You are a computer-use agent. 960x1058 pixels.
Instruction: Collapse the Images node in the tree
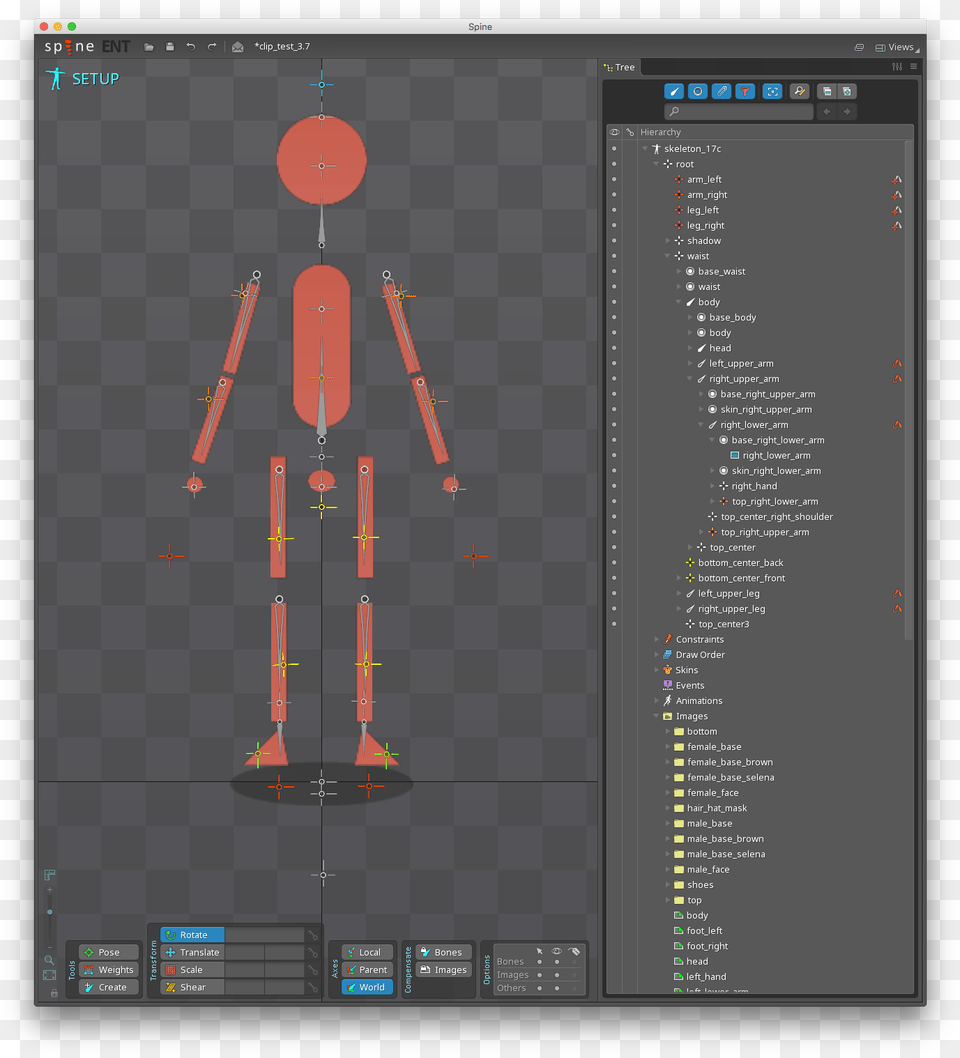point(657,716)
